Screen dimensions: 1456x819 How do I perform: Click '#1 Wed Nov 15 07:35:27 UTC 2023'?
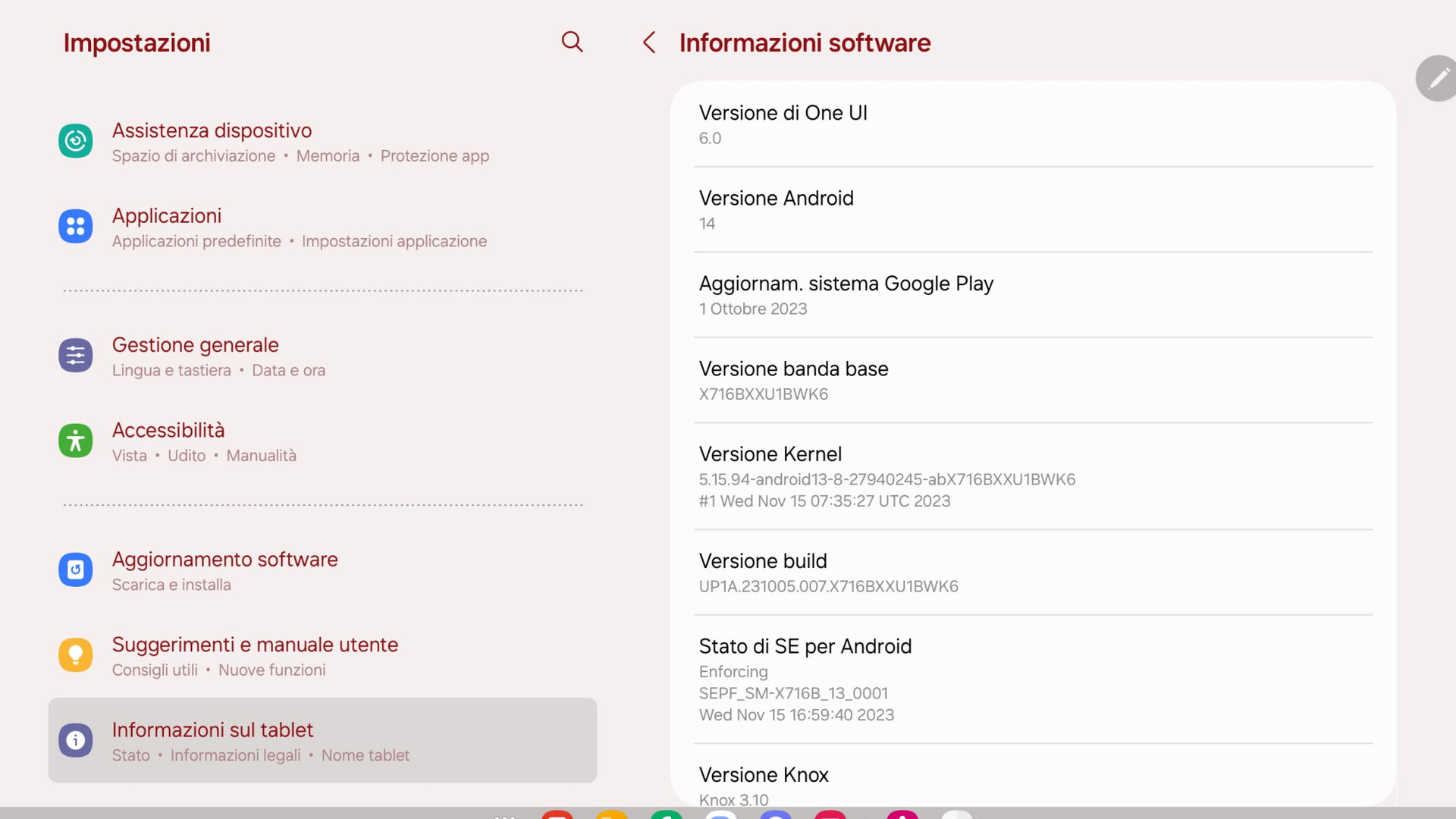(x=824, y=501)
